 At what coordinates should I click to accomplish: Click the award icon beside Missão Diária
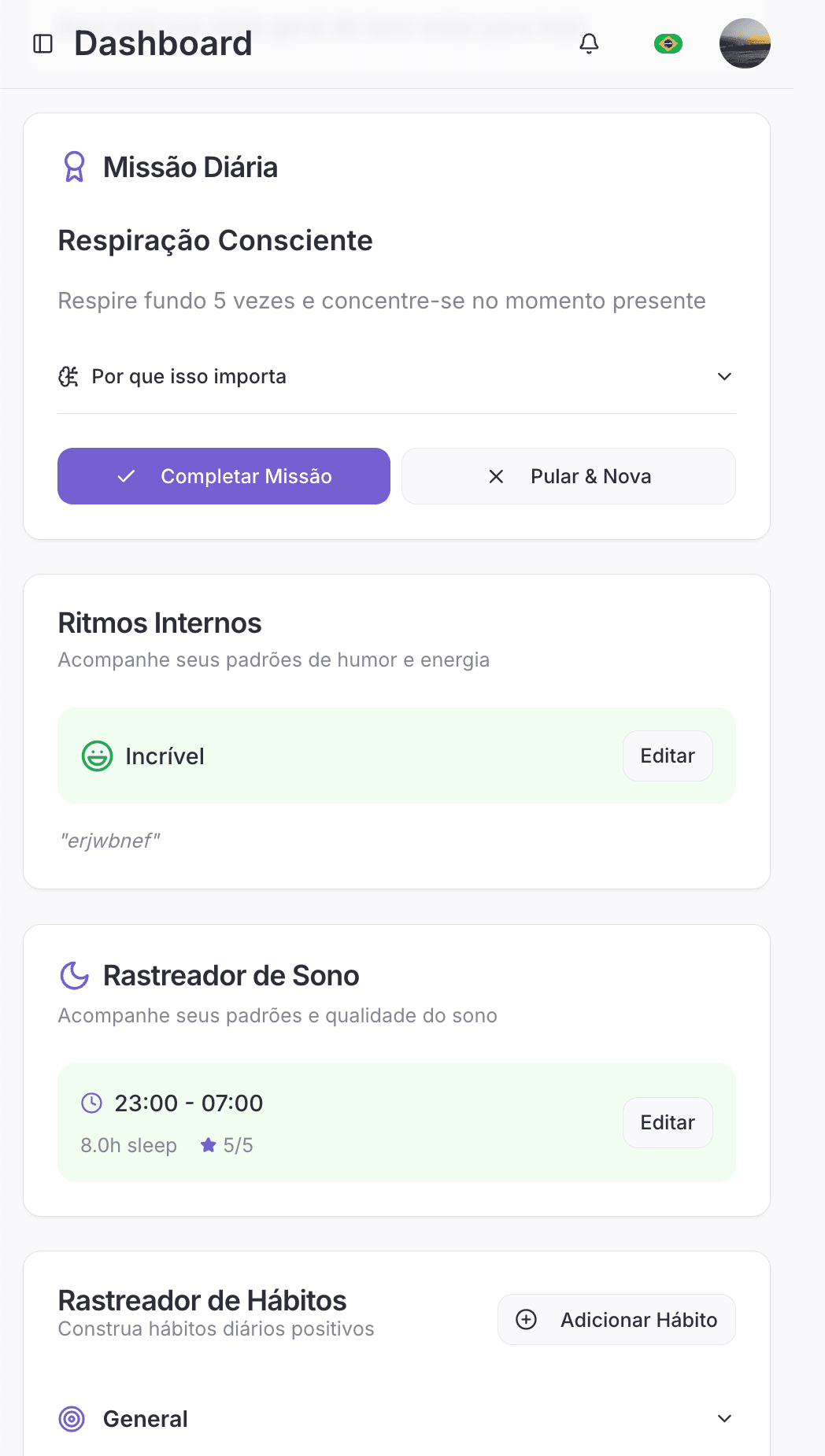(74, 167)
